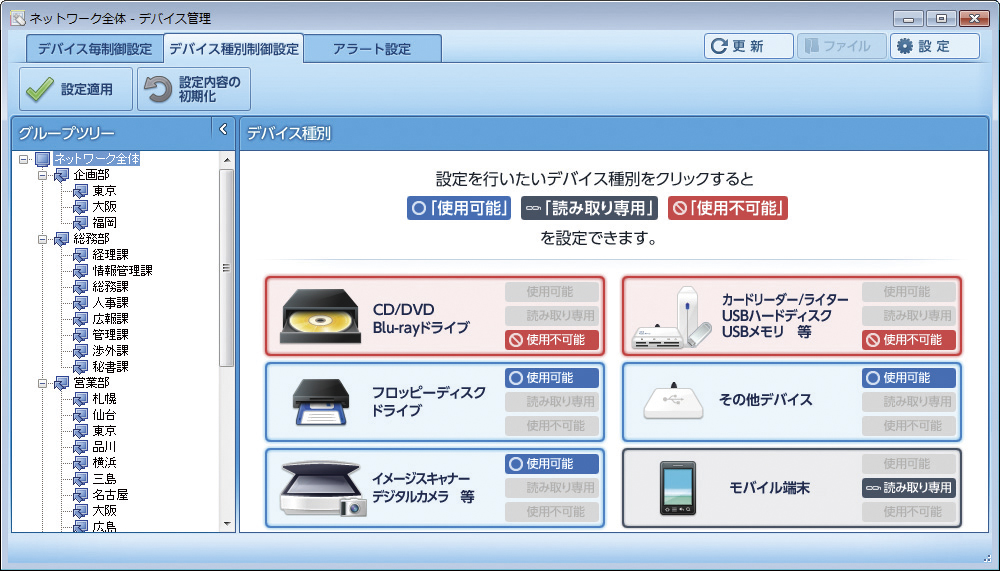Open the アラート設定 tab
Viewport: 1000px width, 571px height.
click(x=372, y=49)
